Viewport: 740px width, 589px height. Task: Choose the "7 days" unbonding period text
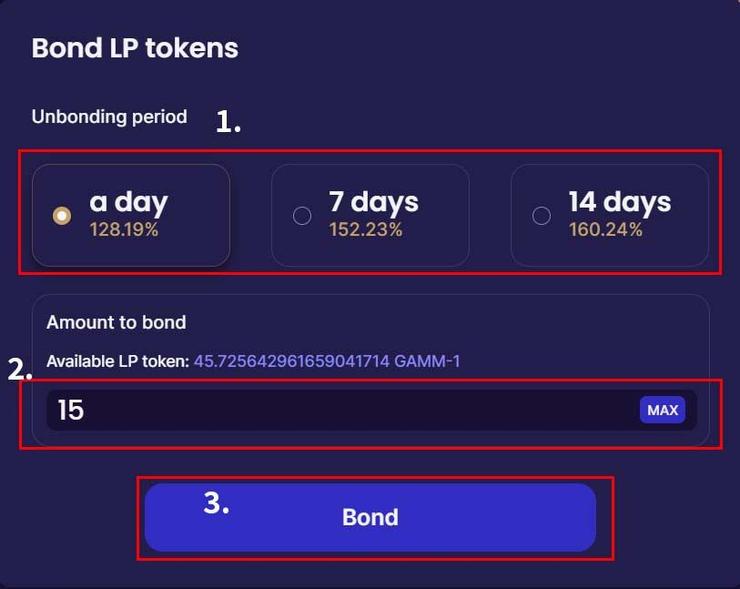click(x=375, y=202)
